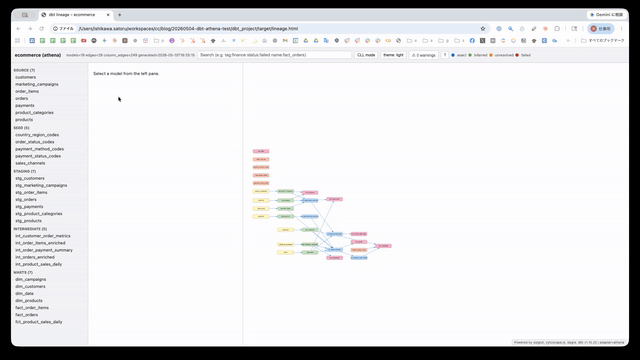Focus the lineage search box
This screenshot has height=360, width=640.
click(274, 55)
